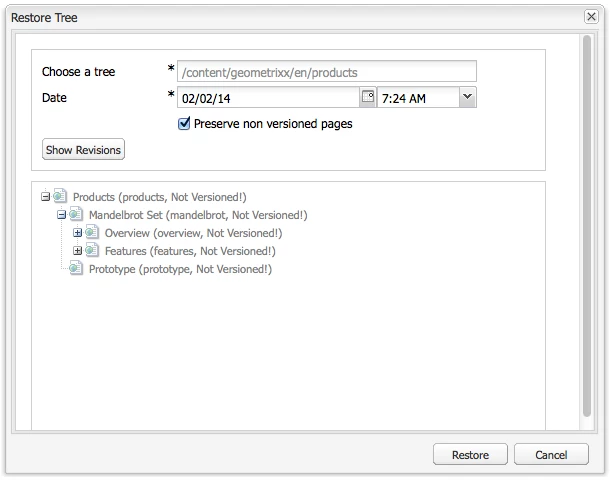This screenshot has height=483, width=610.
Task: Toggle Preserve non versioned pages checkbox
Action: pyautogui.click(x=184, y=124)
